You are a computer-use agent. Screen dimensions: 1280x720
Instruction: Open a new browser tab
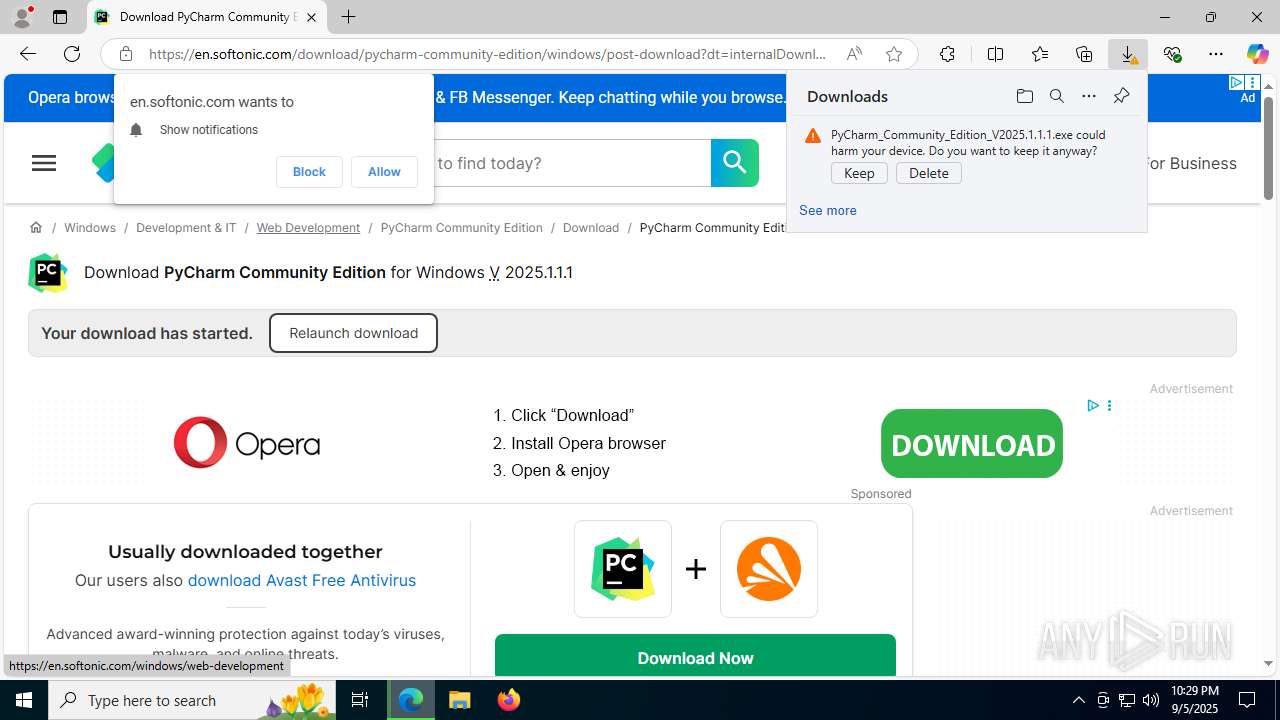coord(348,17)
